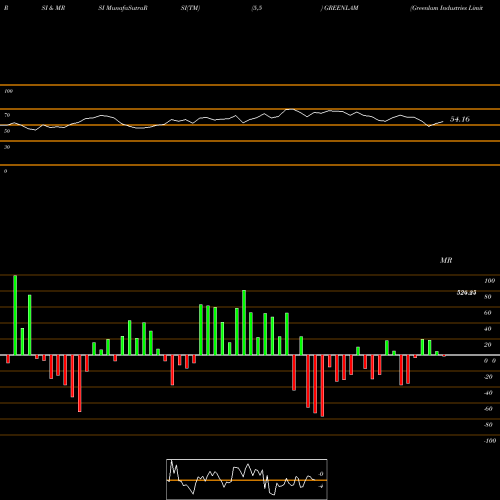Click the 70 level label on RSI axis

[x=7, y=115]
